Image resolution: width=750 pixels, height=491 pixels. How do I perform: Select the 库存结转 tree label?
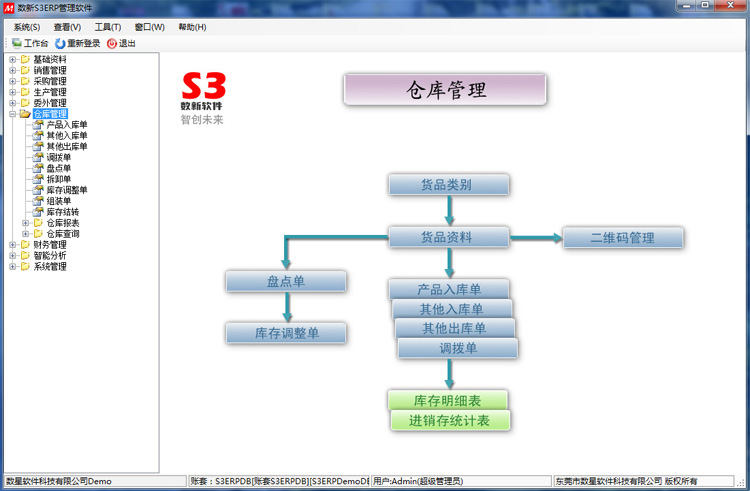point(63,212)
